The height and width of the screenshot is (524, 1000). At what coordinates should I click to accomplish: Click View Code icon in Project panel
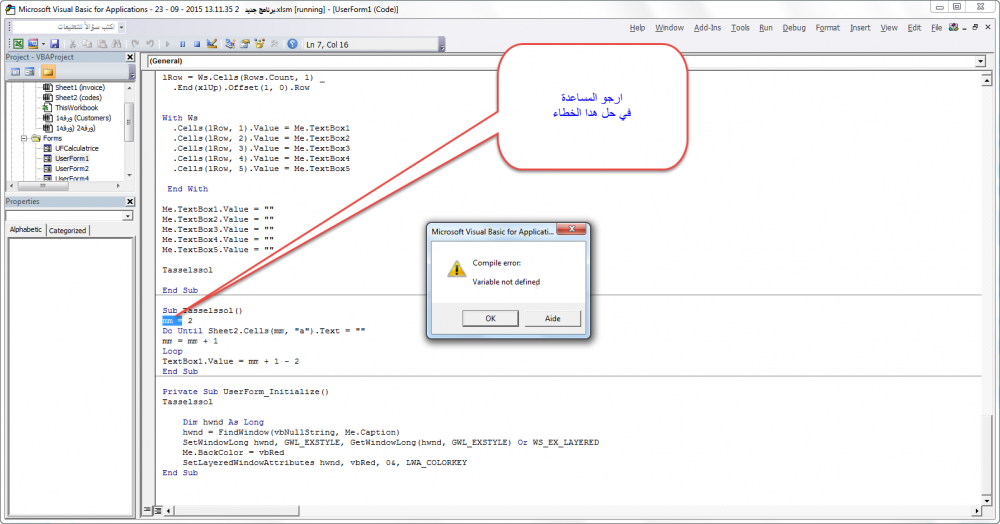[x=15, y=72]
